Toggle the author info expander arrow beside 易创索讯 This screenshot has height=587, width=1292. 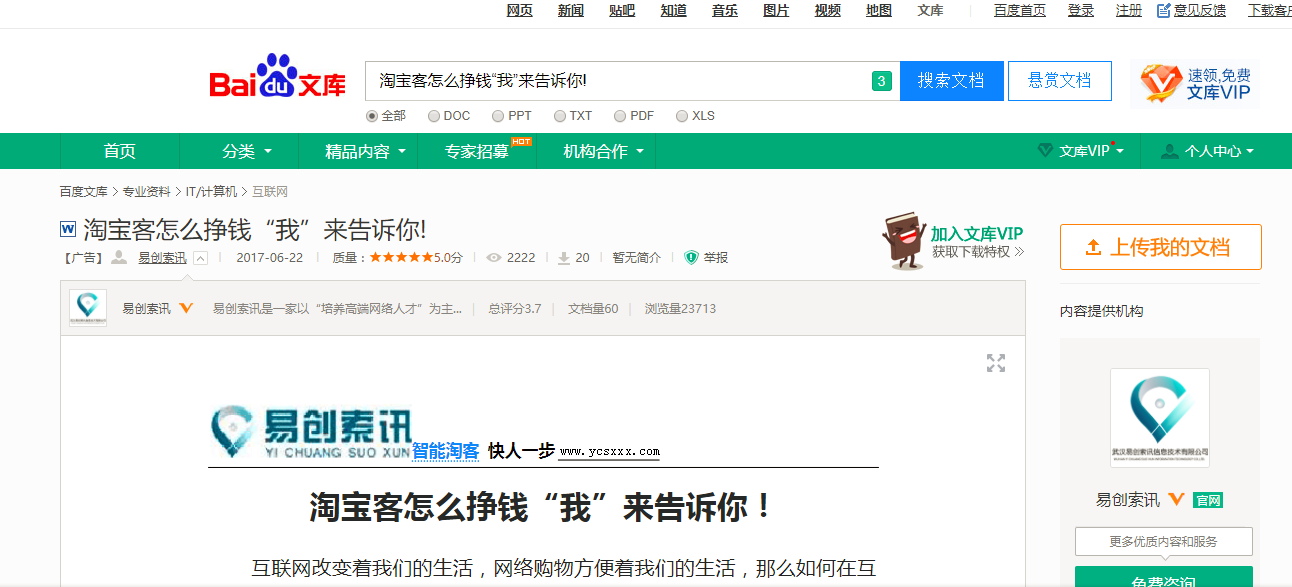click(200, 258)
